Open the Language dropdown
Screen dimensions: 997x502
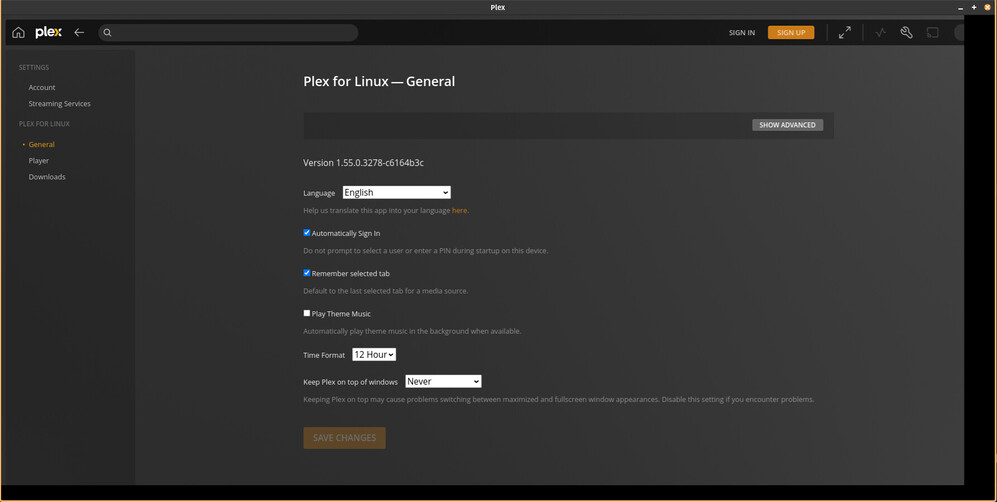(x=396, y=193)
